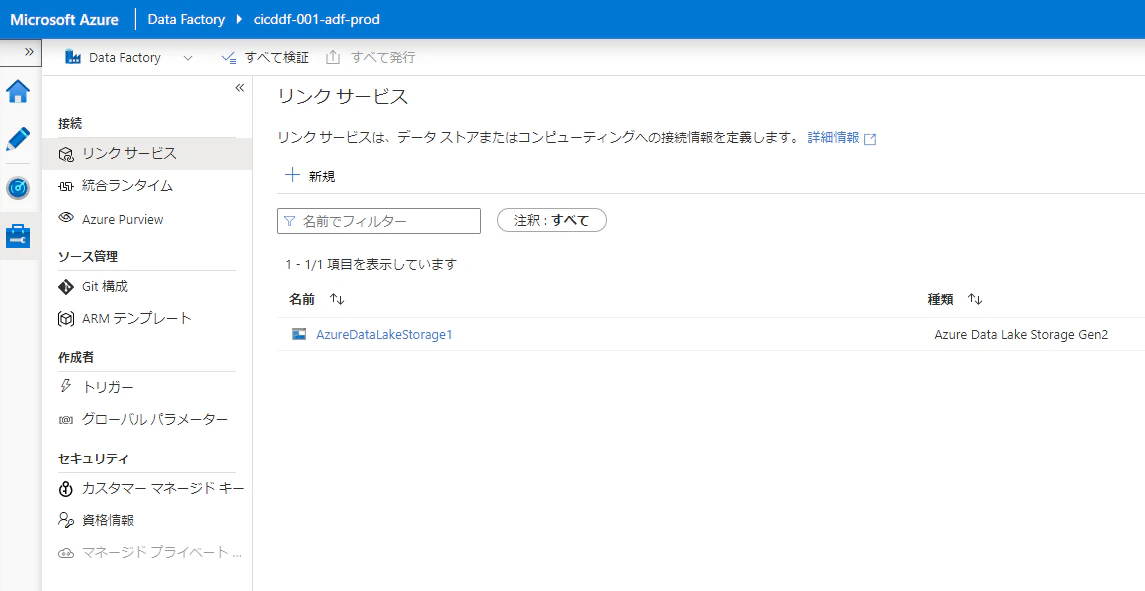
Task: Expand the Data Factory toolbar dropdown
Action: (x=187, y=57)
